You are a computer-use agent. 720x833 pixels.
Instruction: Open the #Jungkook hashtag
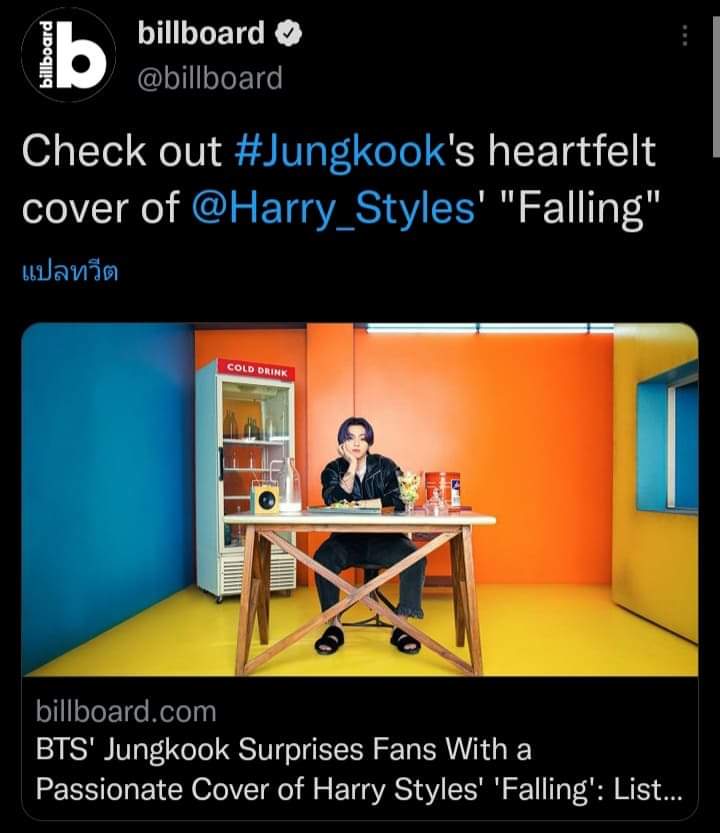pyautogui.click(x=340, y=151)
